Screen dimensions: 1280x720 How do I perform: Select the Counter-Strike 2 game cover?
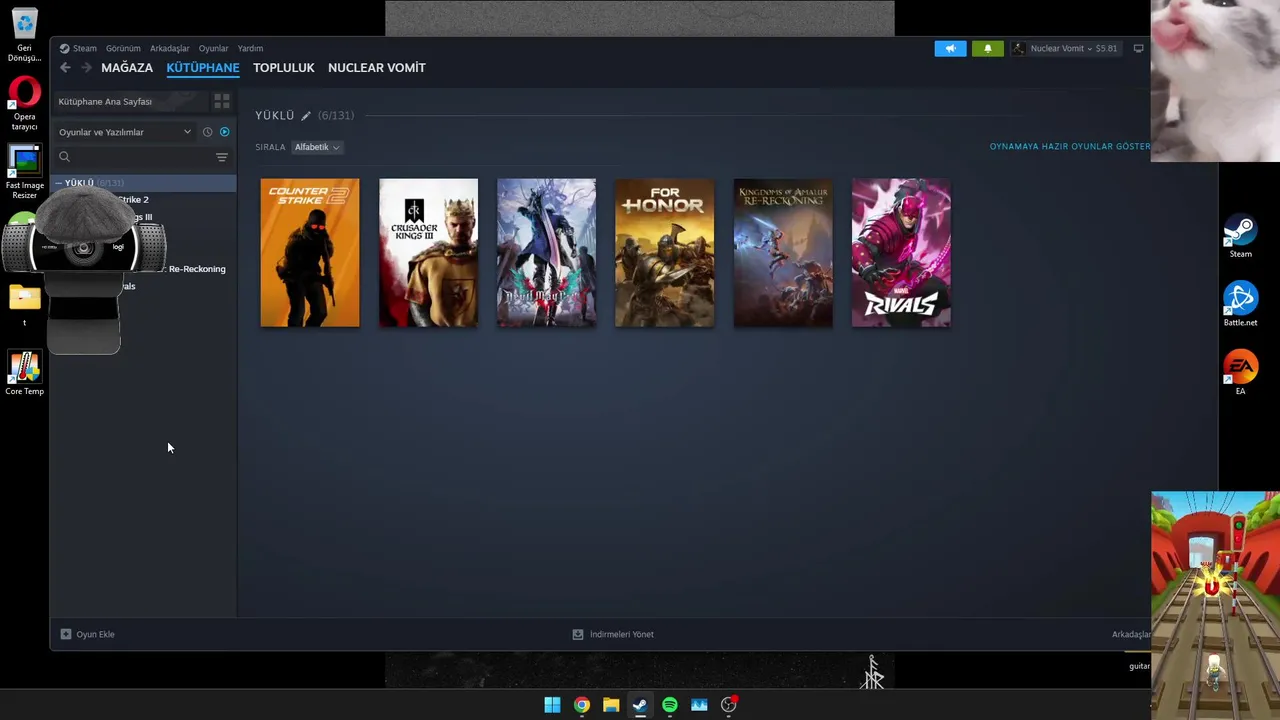coord(310,253)
